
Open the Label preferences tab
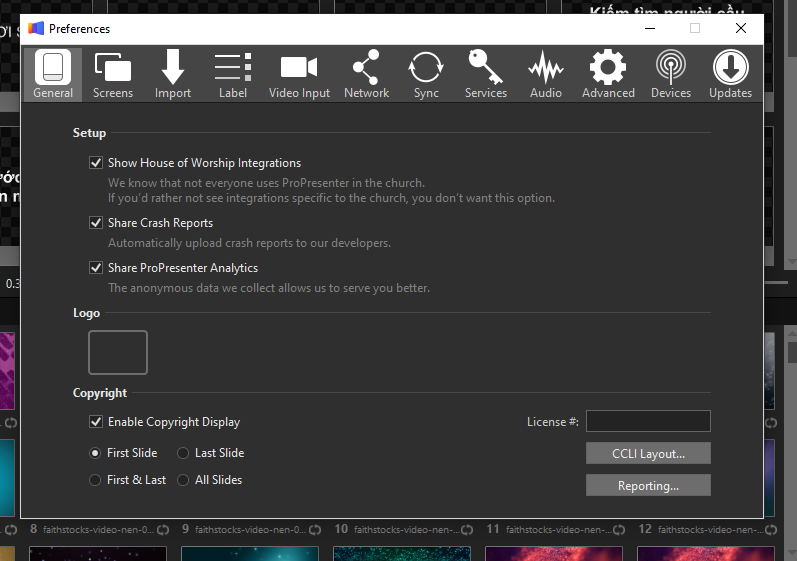click(233, 74)
